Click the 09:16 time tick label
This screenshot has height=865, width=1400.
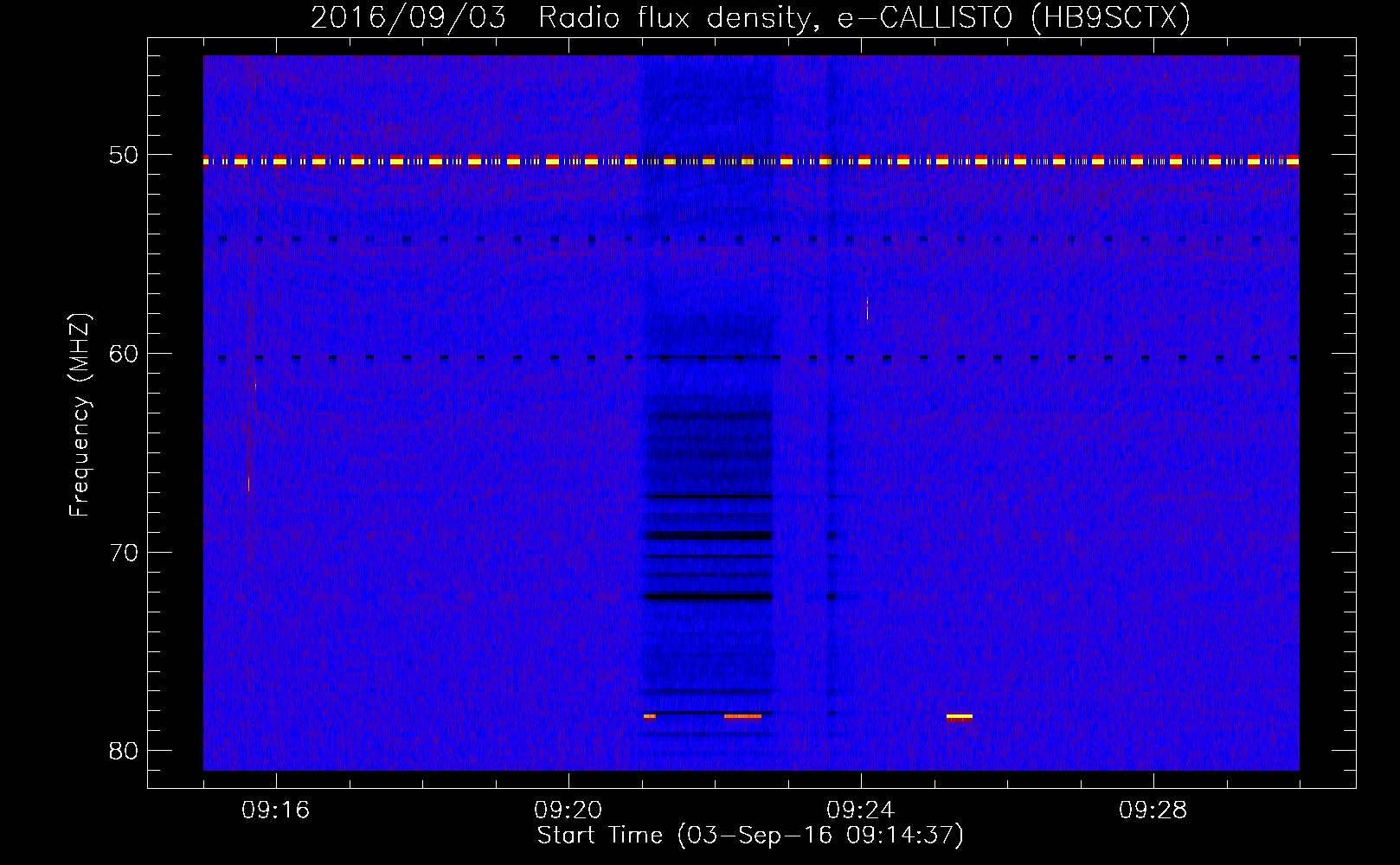(275, 811)
